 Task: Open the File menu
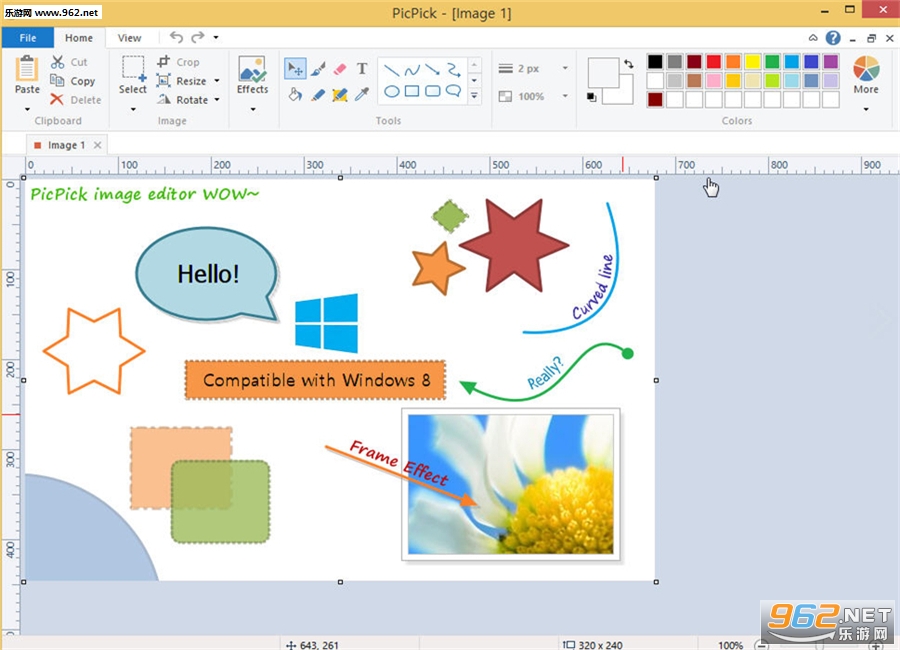click(x=28, y=38)
